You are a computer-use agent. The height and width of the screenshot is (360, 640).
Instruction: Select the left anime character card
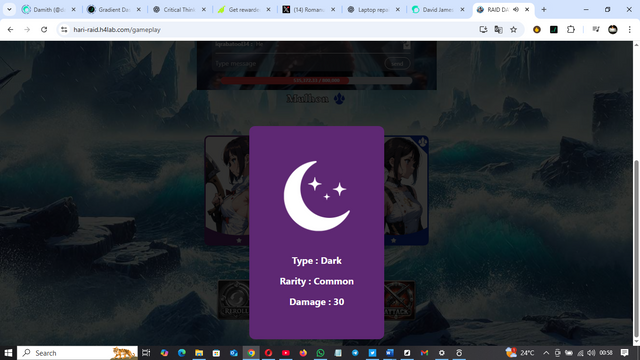click(x=227, y=190)
